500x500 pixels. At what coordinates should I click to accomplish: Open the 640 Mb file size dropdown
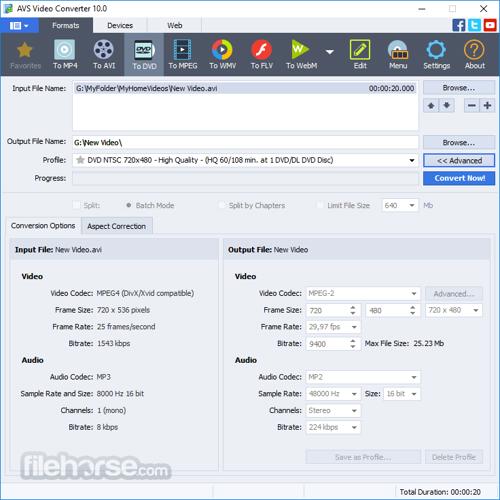[412, 205]
